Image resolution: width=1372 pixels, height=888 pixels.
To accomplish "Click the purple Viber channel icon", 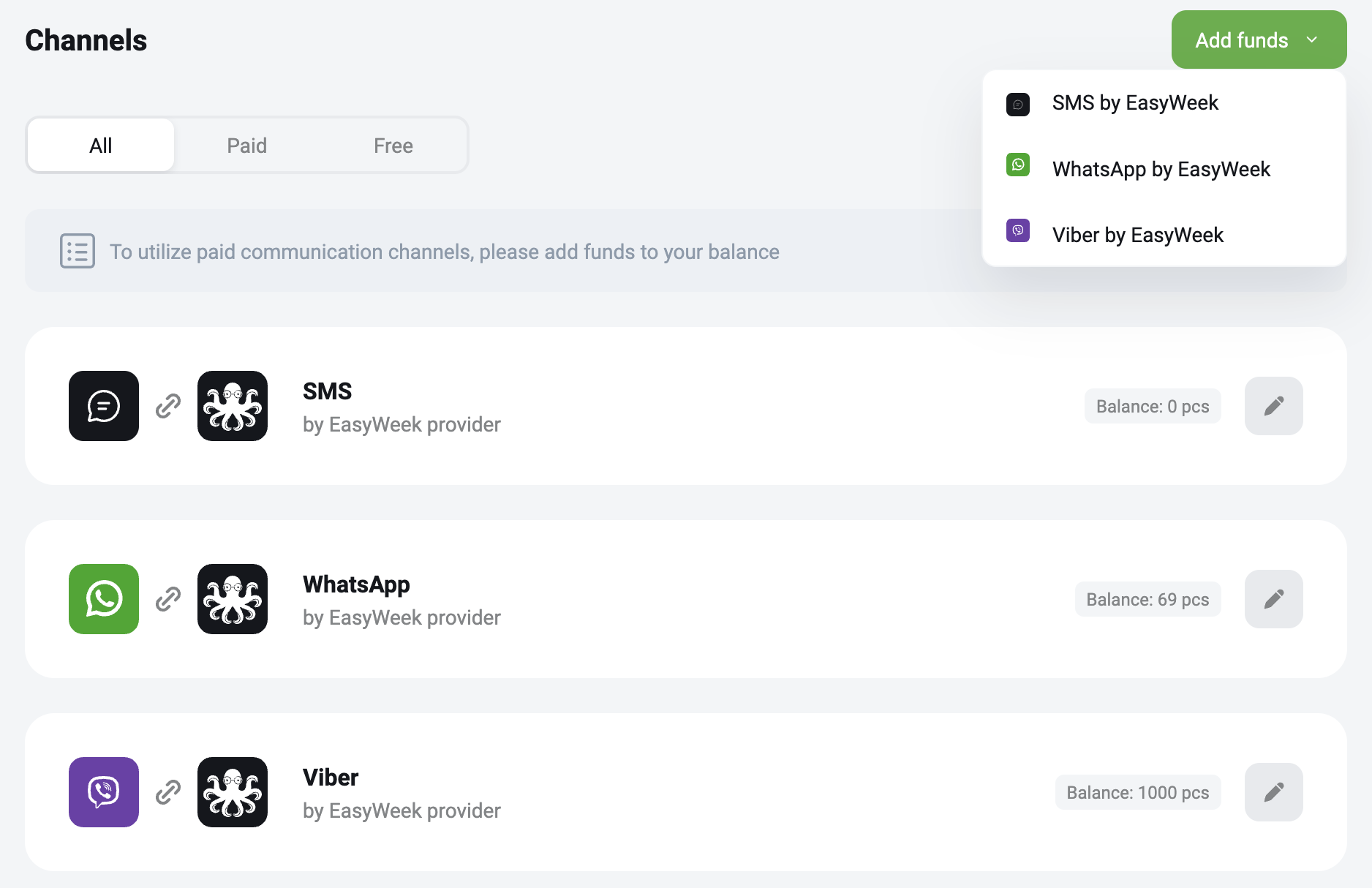I will tap(104, 792).
